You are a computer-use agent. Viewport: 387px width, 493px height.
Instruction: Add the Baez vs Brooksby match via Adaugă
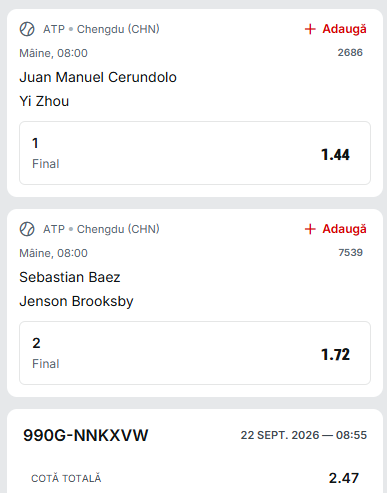[336, 229]
